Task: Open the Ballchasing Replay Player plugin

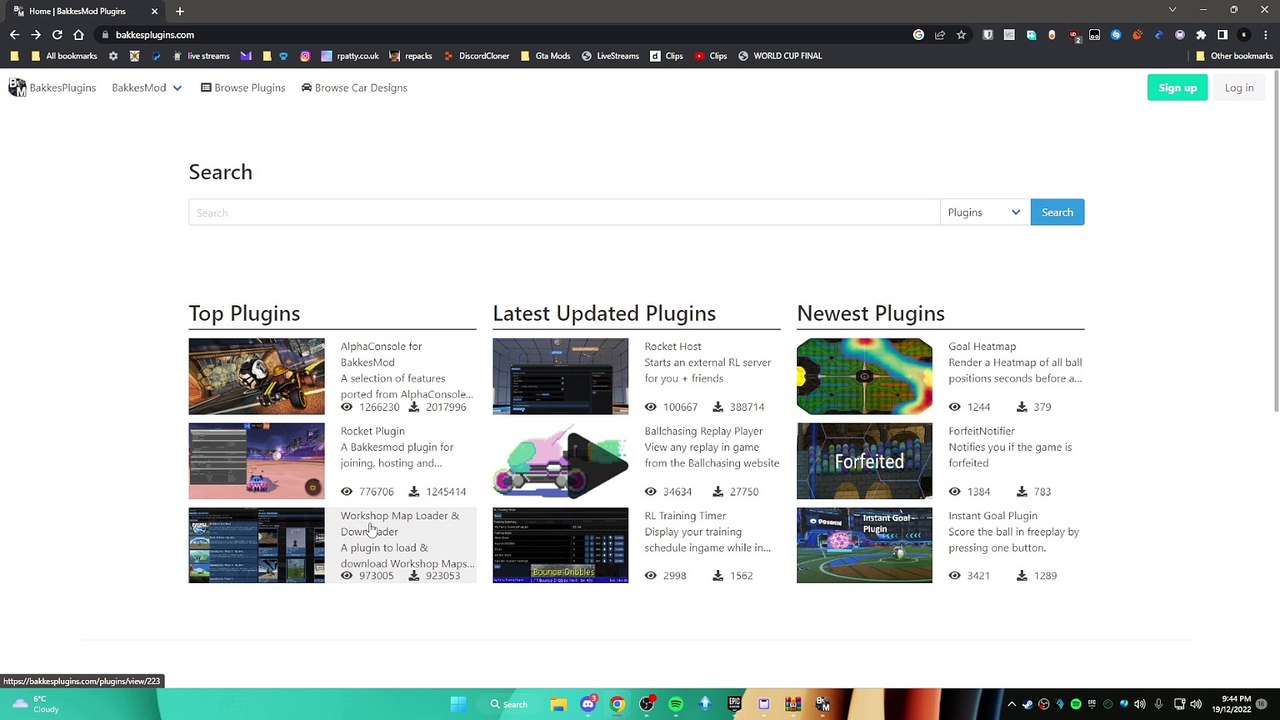Action: click(x=703, y=431)
